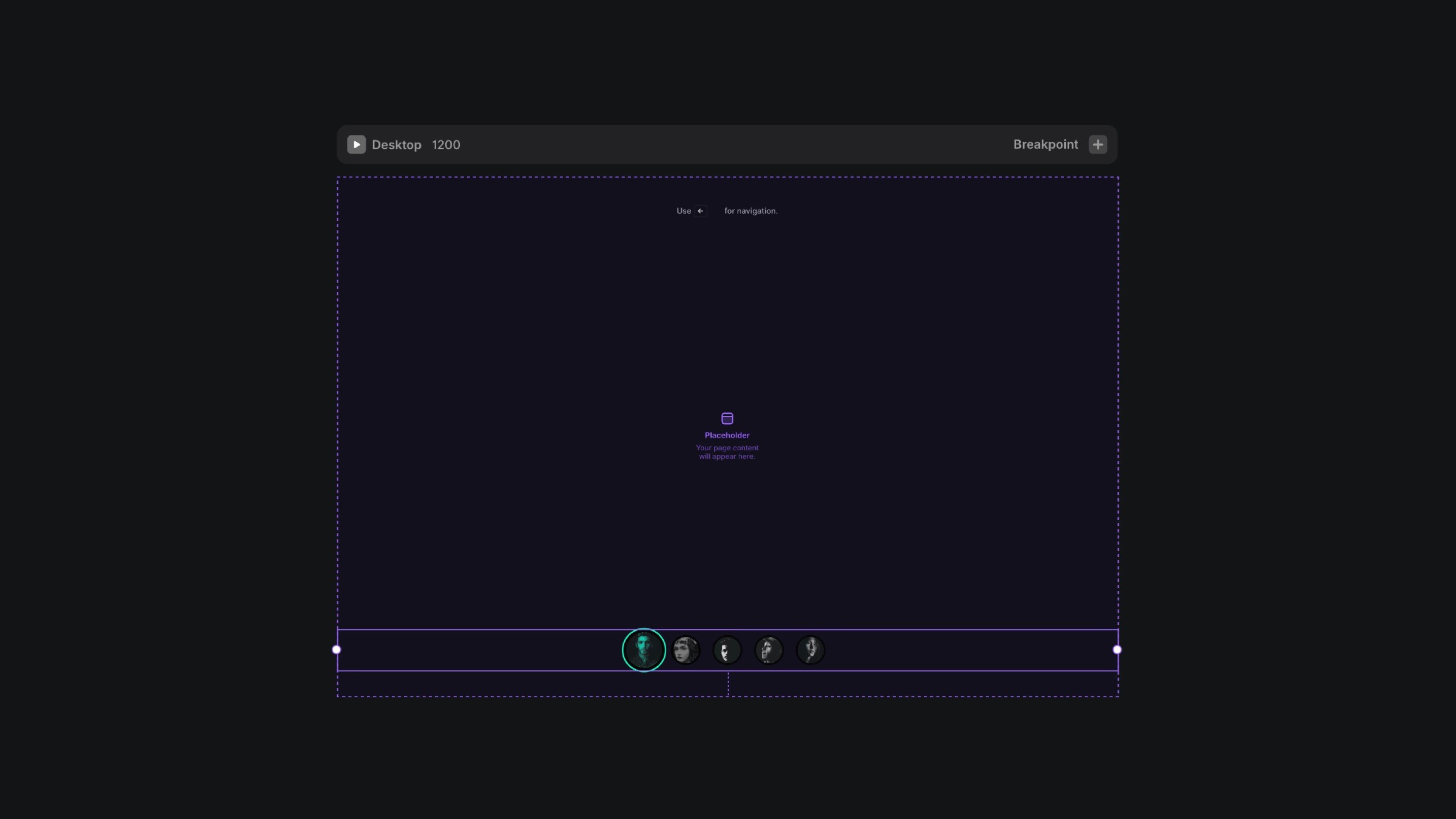Viewport: 1456px width, 819px height.
Task: Click the Placeholder text link
Action: pyautogui.click(x=727, y=435)
